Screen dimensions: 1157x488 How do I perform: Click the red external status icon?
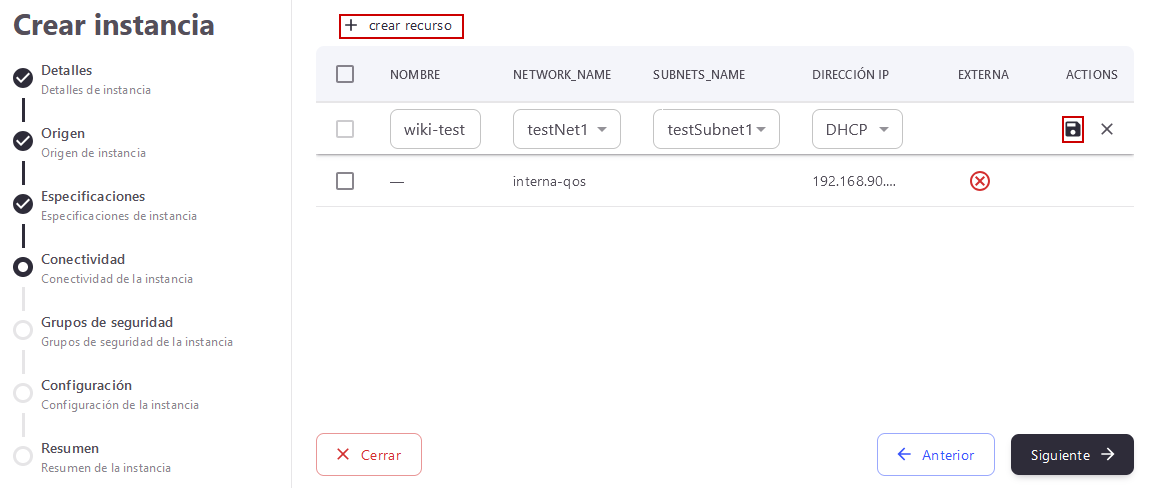tap(980, 181)
